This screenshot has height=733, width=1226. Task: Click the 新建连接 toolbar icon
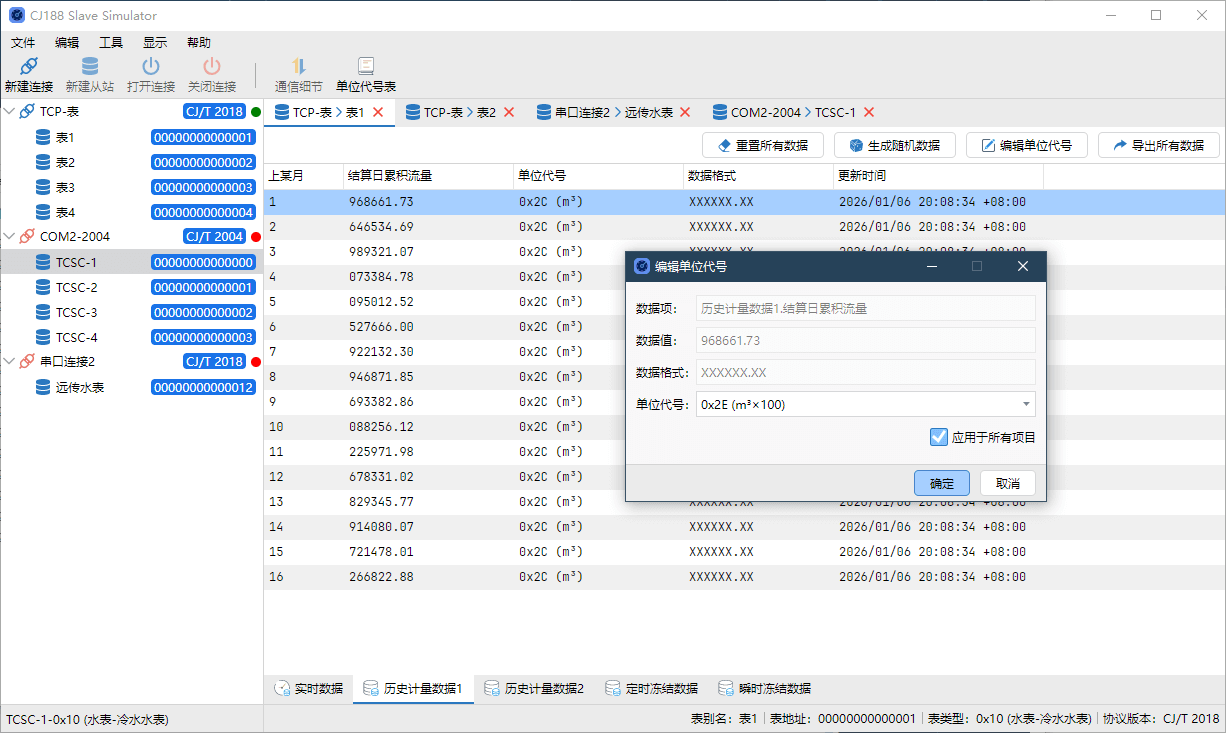pyautogui.click(x=28, y=67)
